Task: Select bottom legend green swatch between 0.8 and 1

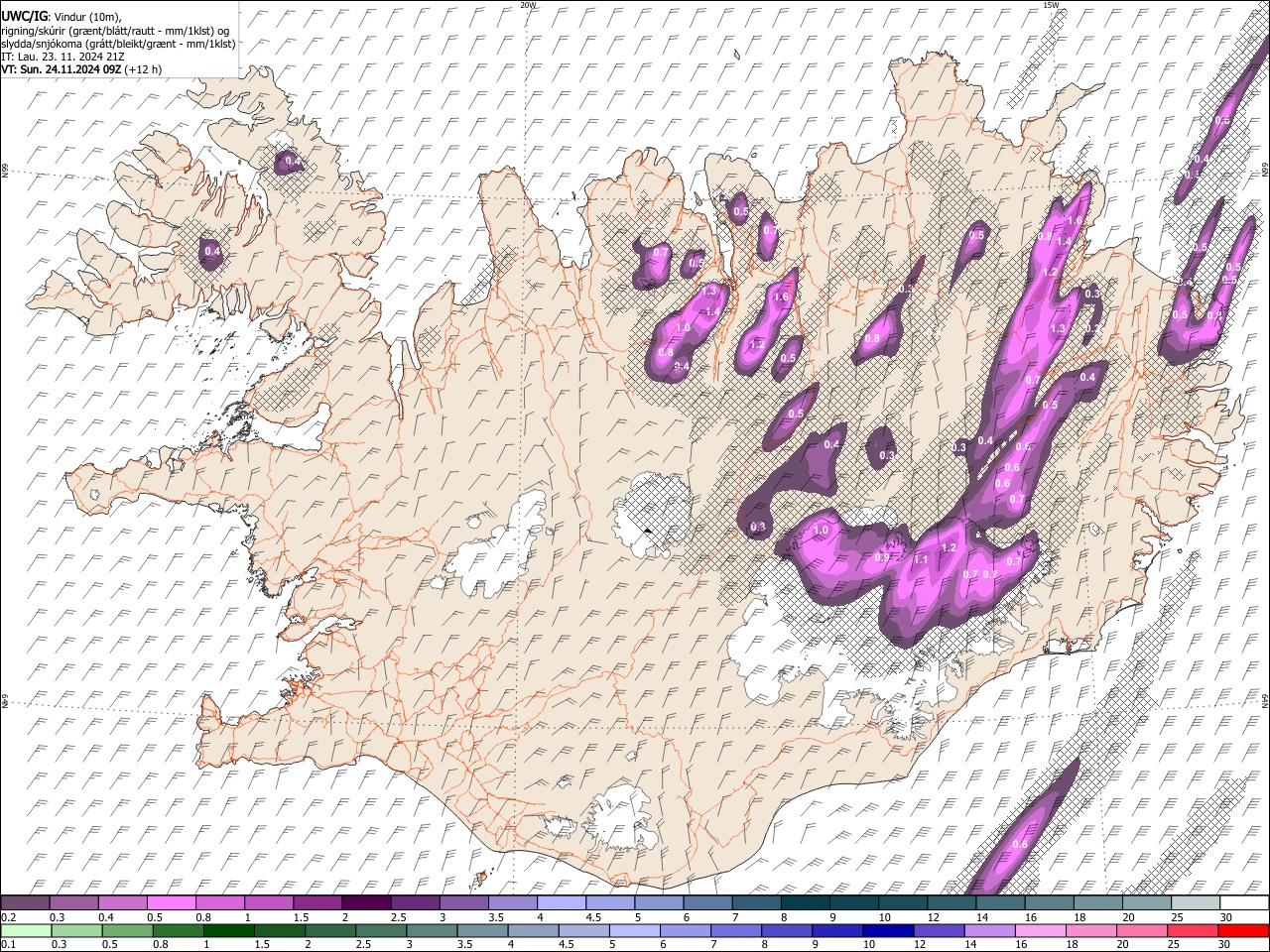Action: 178,930
